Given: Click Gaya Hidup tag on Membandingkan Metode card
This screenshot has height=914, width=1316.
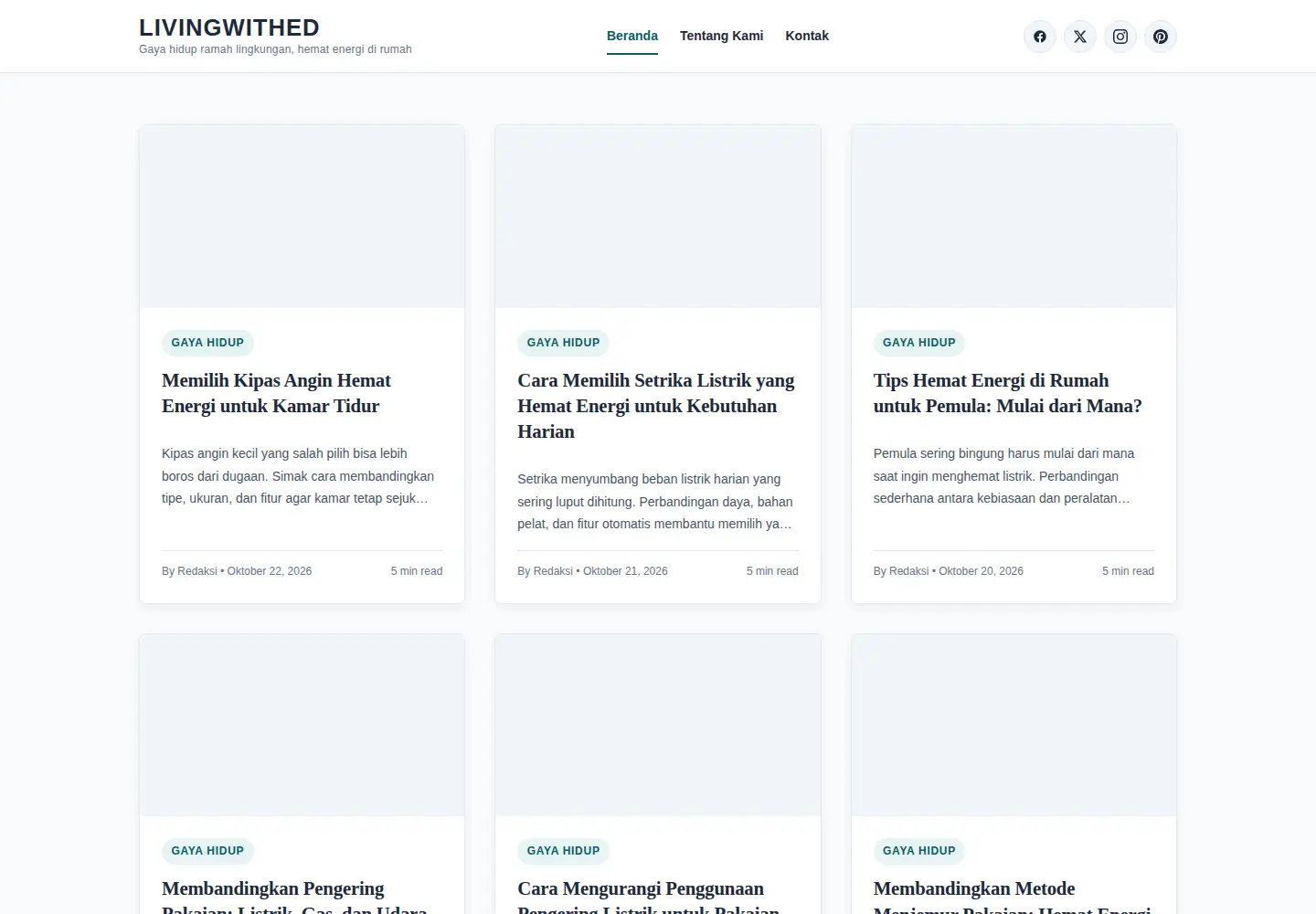Looking at the screenshot, I should point(918,851).
